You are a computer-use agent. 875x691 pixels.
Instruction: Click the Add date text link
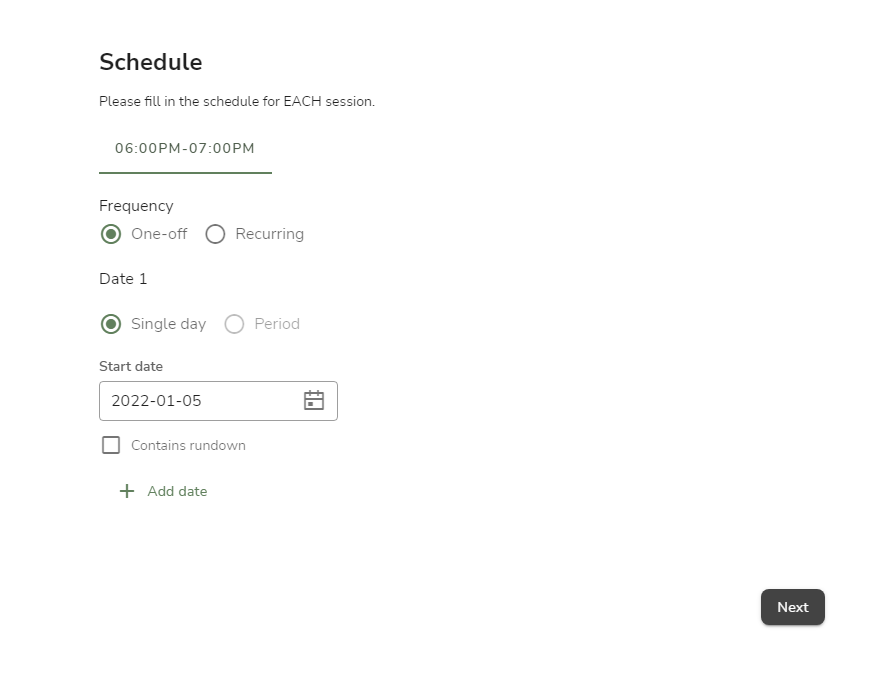(177, 491)
